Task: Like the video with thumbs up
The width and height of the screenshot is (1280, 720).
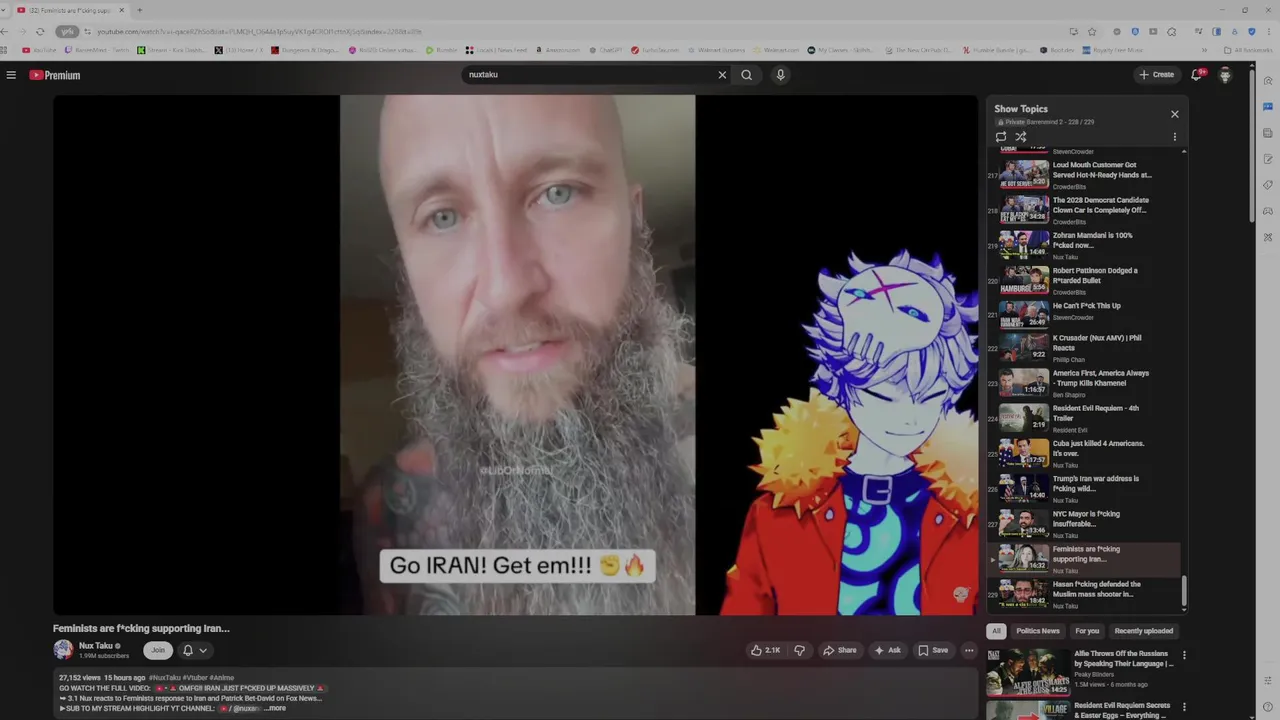Action: click(x=766, y=650)
